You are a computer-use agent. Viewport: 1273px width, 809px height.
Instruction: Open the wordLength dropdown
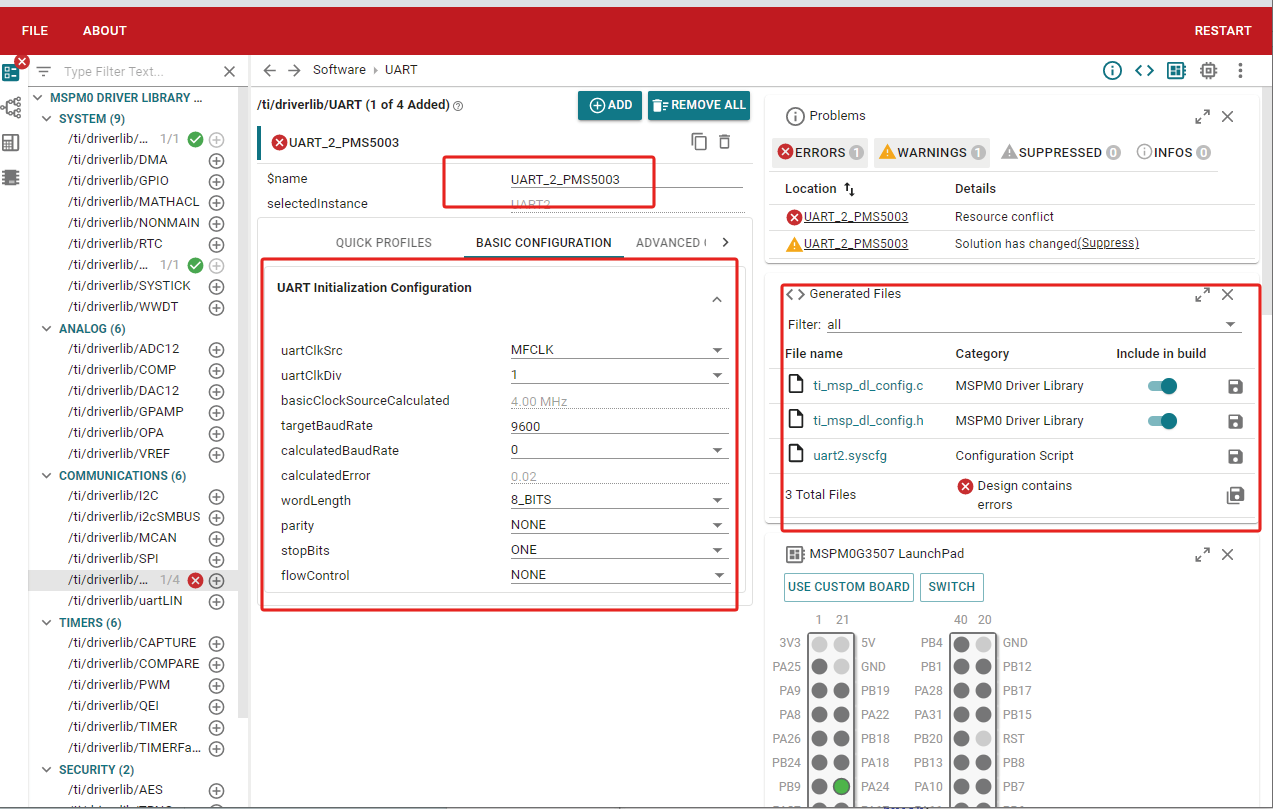619,500
